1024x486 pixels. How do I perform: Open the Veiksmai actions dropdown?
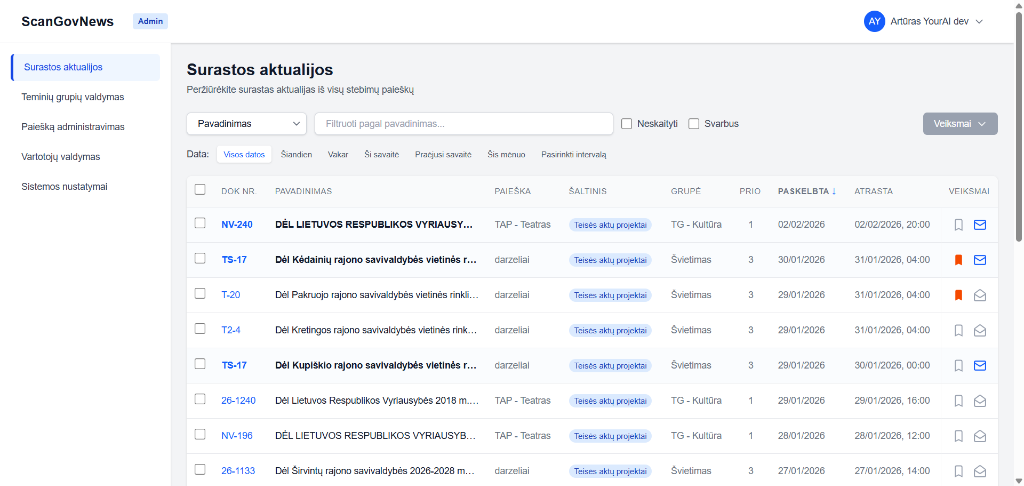[x=960, y=123]
